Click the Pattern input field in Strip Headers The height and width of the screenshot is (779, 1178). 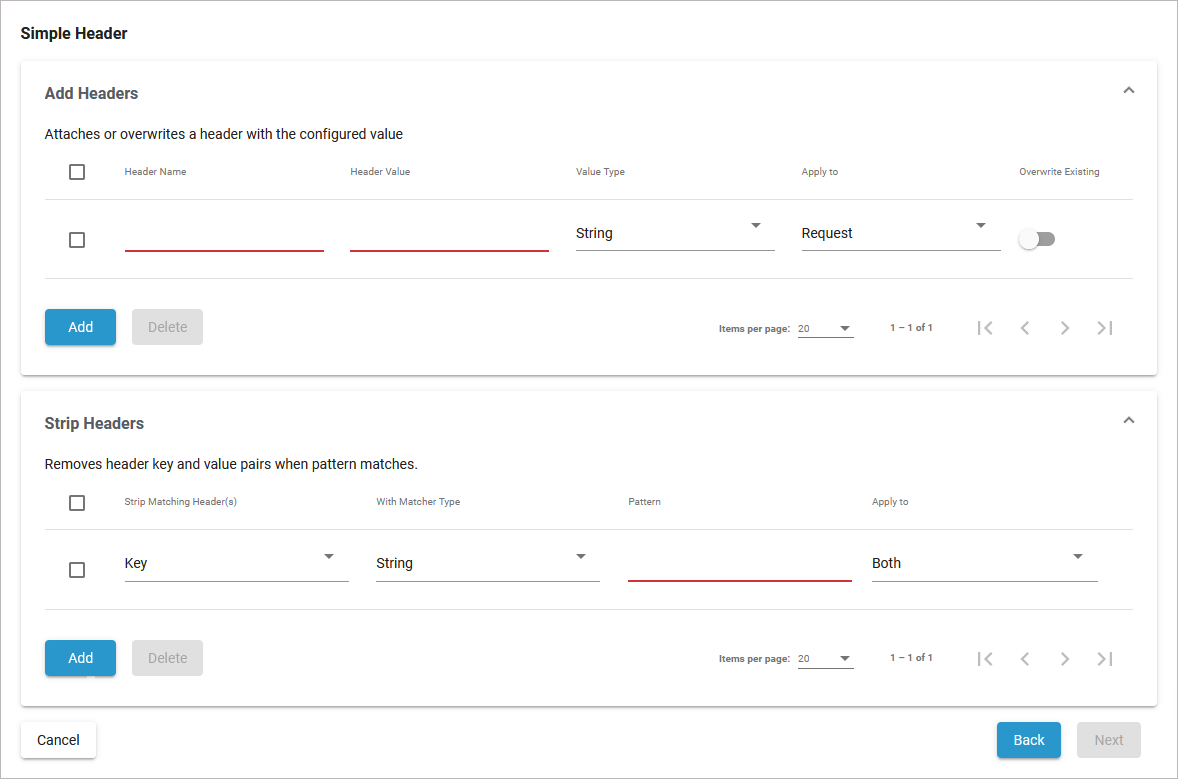740,565
